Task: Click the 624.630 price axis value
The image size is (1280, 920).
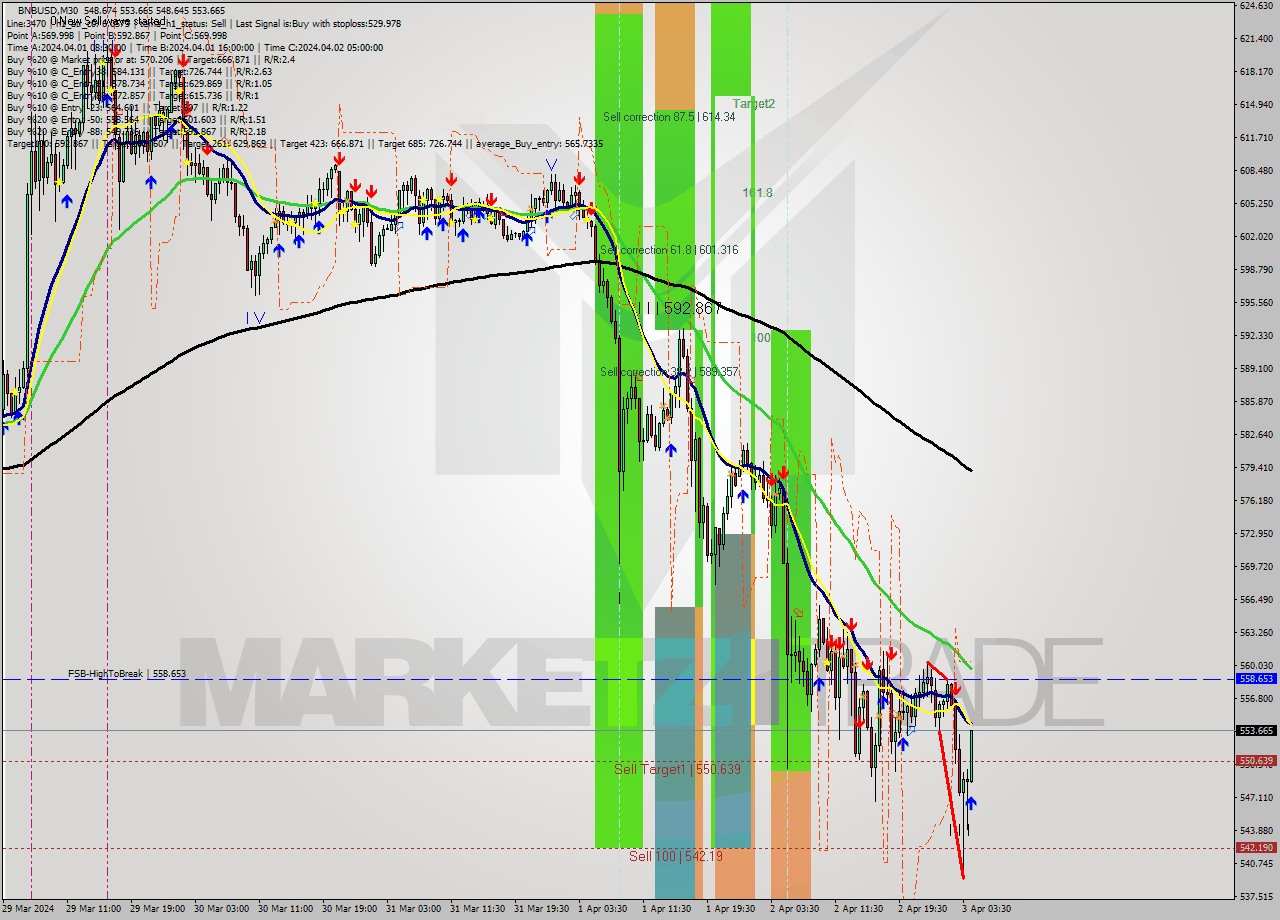Action: [x=1256, y=6]
